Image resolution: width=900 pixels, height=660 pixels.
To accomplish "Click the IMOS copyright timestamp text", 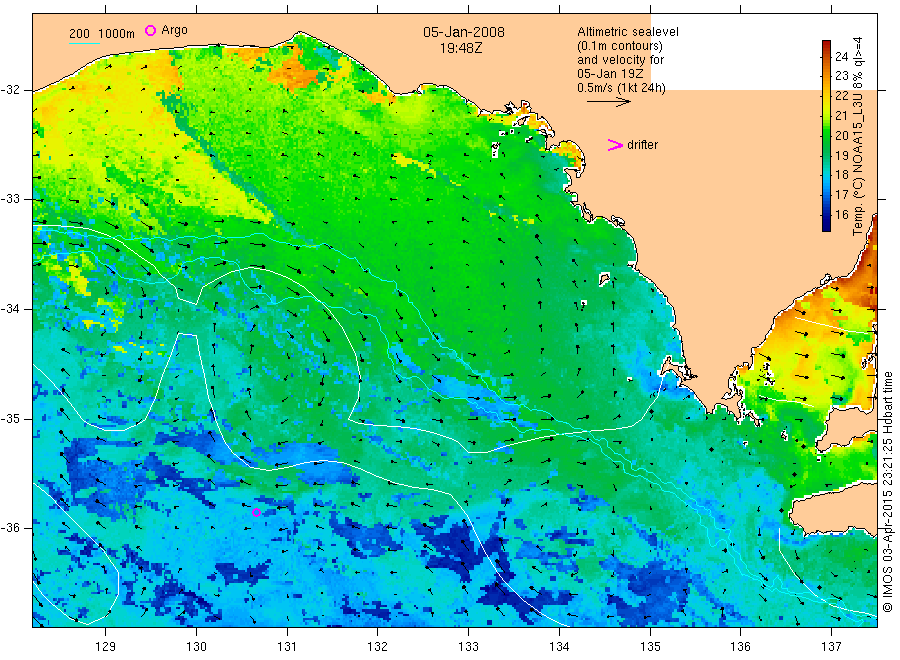I will [888, 492].
